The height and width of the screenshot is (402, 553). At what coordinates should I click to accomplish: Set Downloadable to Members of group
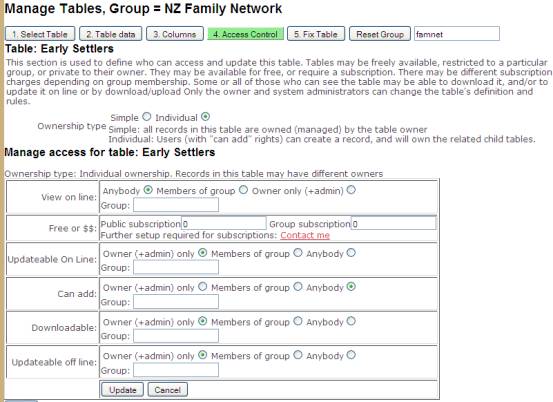point(298,321)
